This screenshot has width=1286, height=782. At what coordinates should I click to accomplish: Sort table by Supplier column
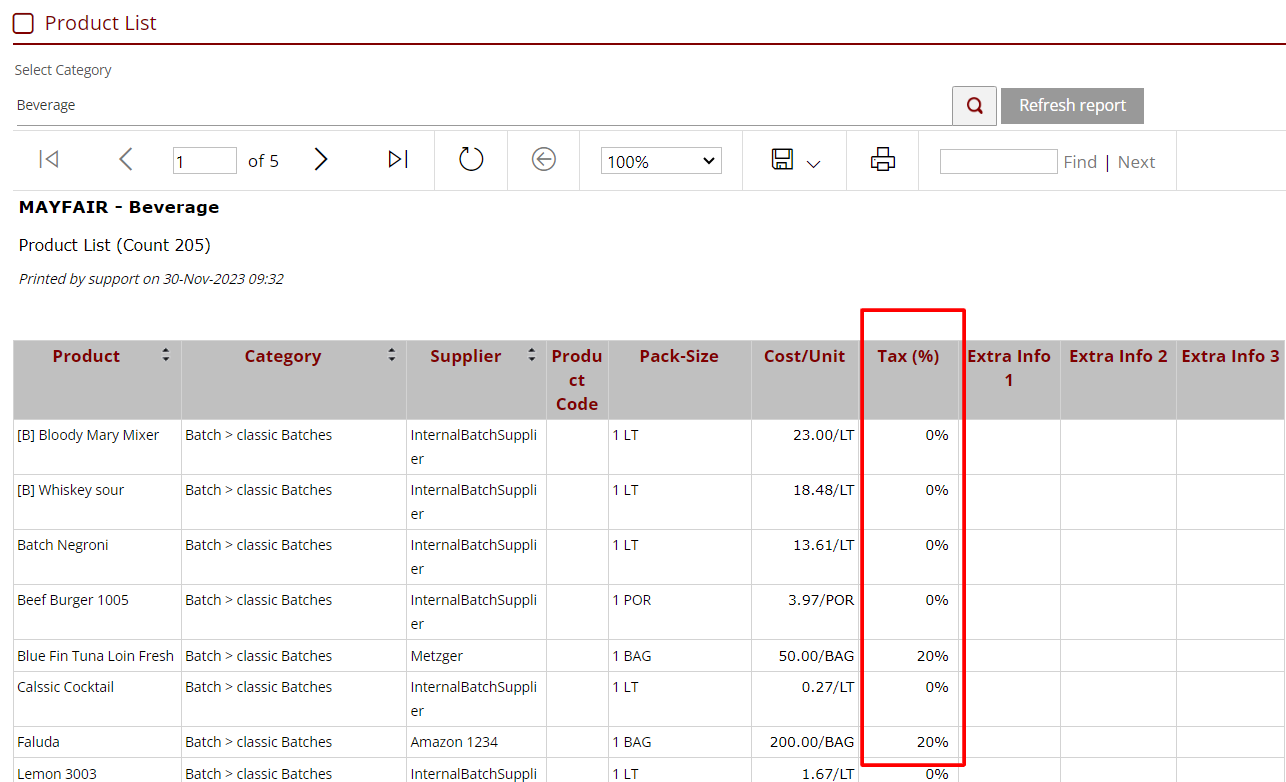coord(531,356)
